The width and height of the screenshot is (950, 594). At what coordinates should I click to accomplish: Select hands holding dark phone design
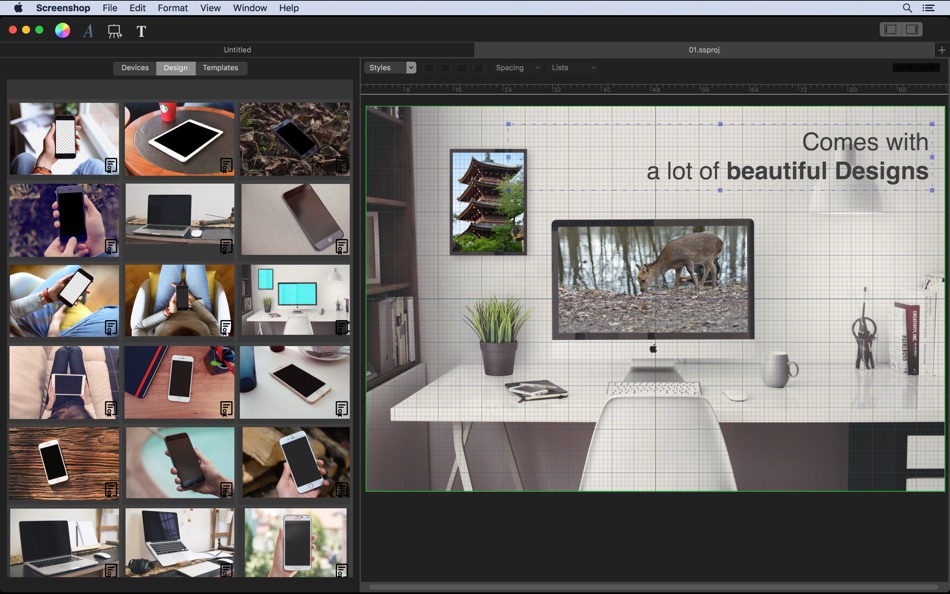[x=64, y=220]
